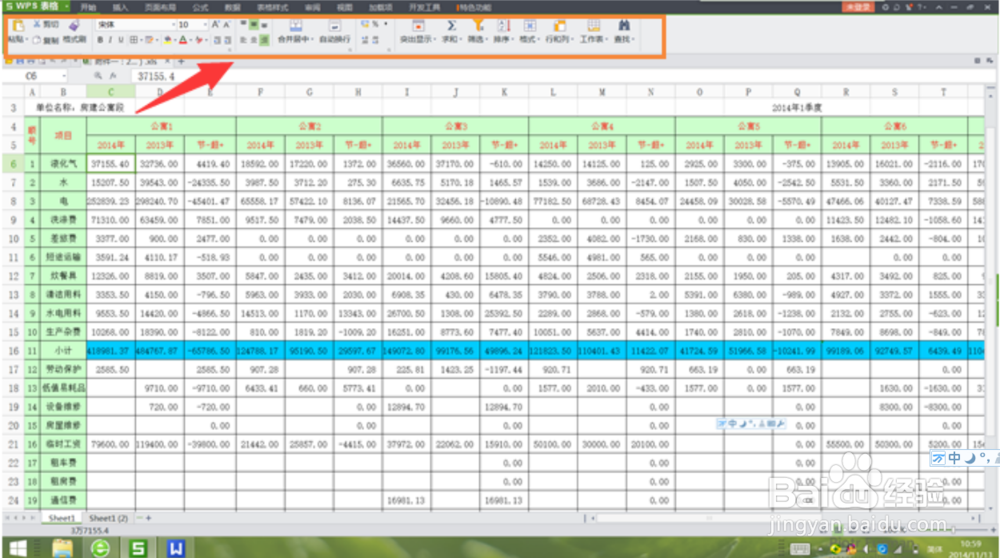This screenshot has height=558, width=1000.
Task: Switch to the 插入 (Insert) tab
Action: pyautogui.click(x=120, y=8)
